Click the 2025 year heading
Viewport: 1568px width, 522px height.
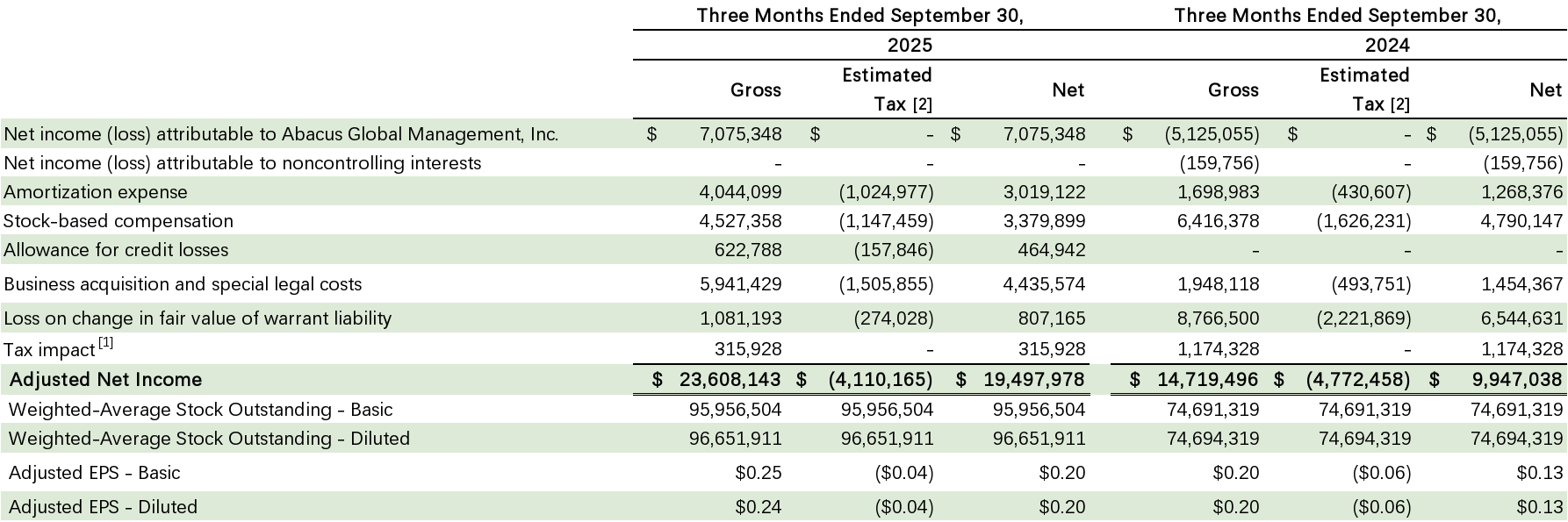(x=910, y=46)
